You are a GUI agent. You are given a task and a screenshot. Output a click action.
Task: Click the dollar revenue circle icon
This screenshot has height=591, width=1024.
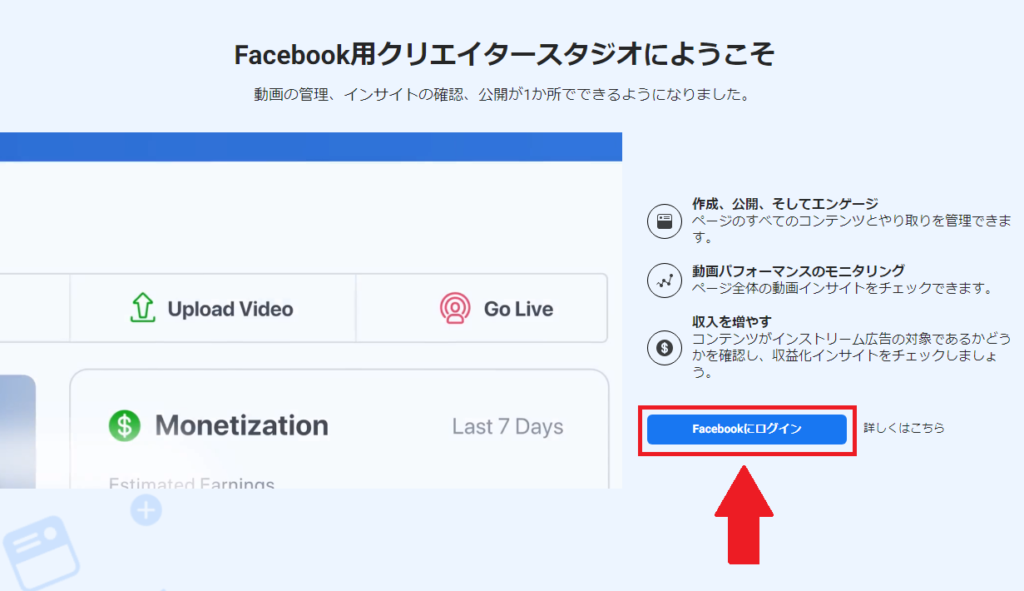[664, 347]
